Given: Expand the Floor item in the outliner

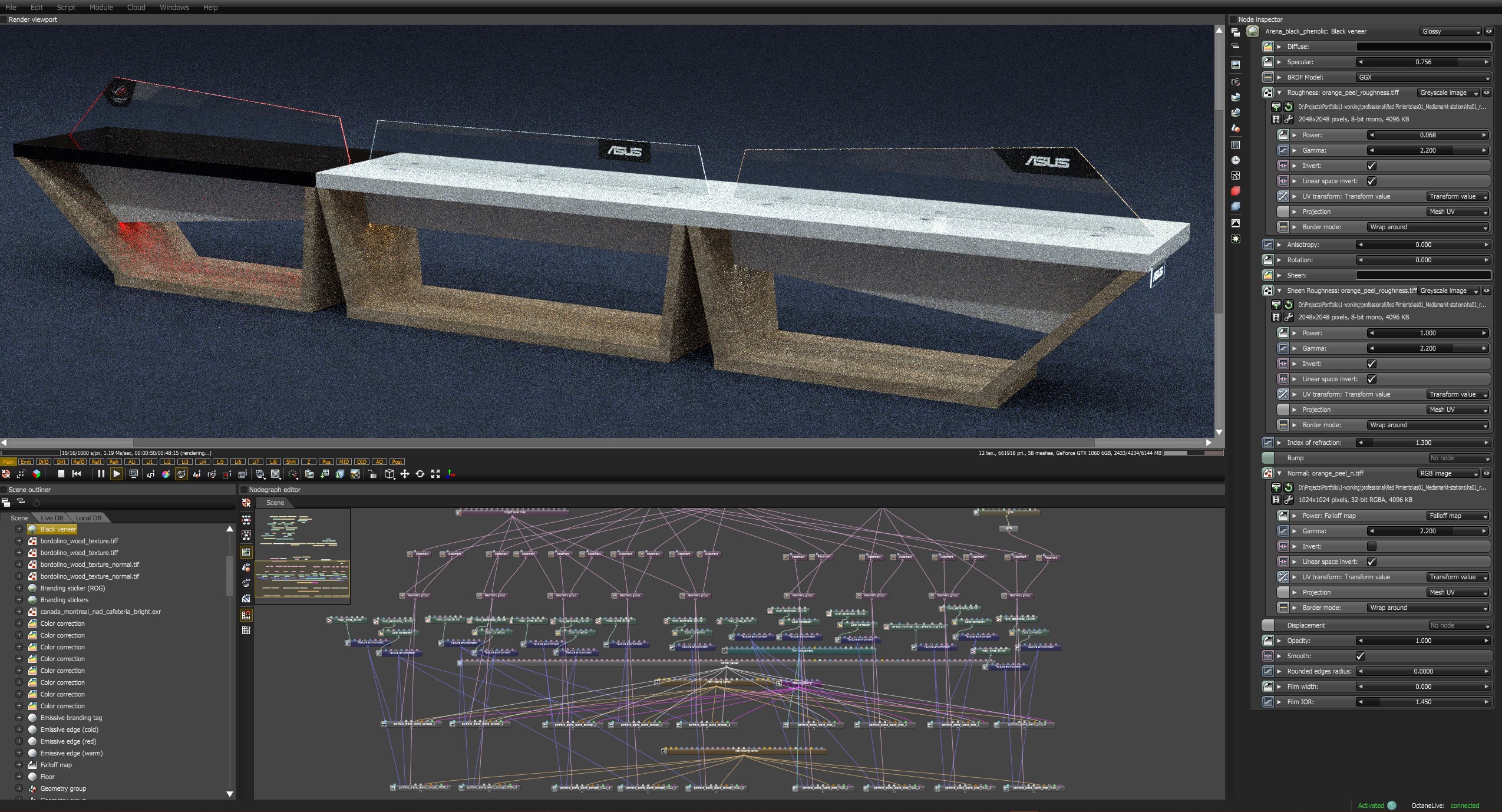Looking at the screenshot, I should (19, 777).
